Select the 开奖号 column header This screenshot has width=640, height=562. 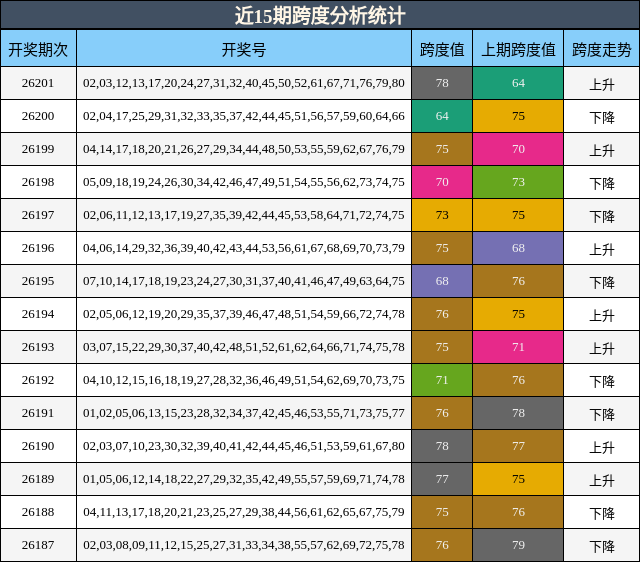244,50
